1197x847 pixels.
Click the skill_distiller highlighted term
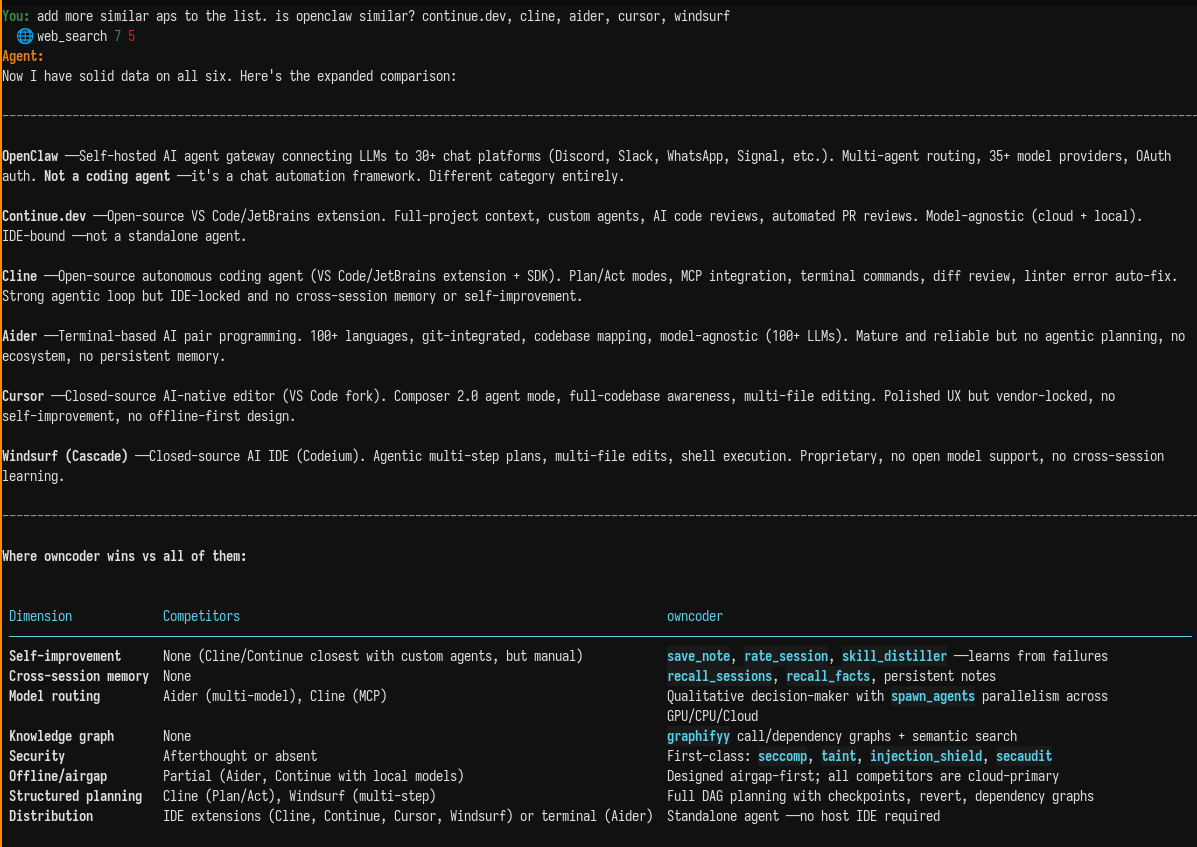[x=894, y=655]
